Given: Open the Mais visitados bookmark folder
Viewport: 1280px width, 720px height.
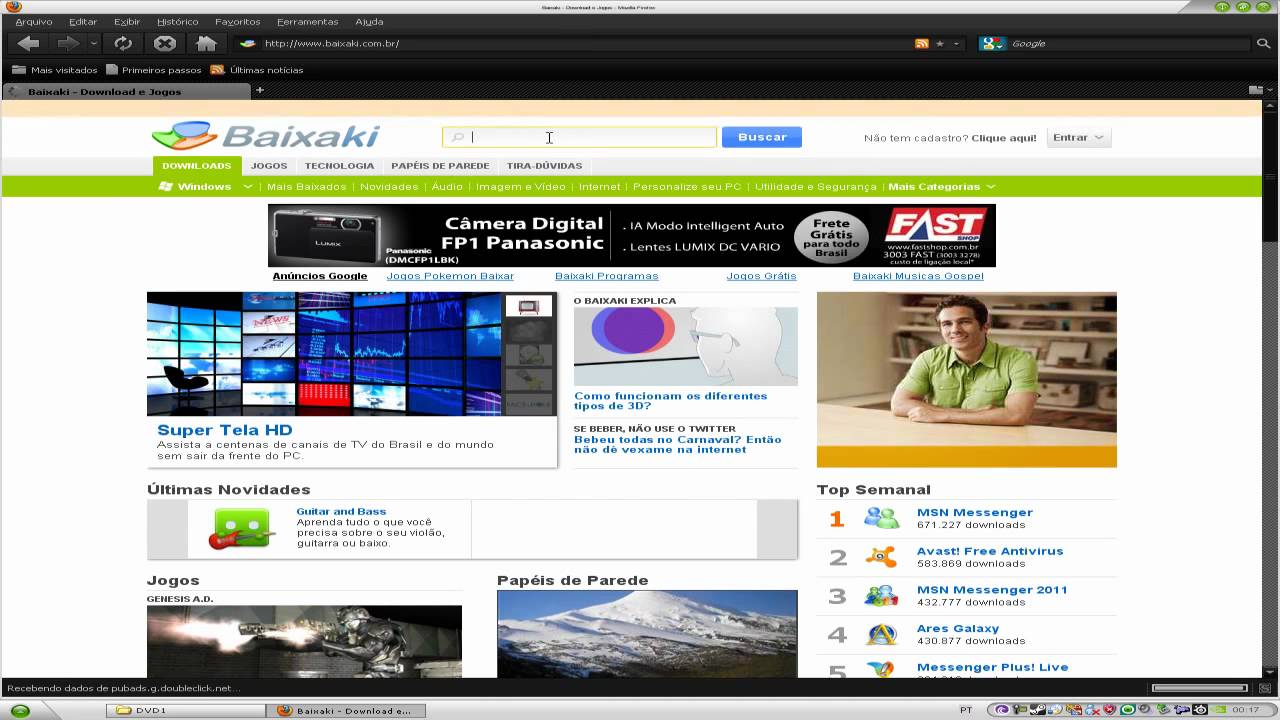Looking at the screenshot, I should [55, 70].
